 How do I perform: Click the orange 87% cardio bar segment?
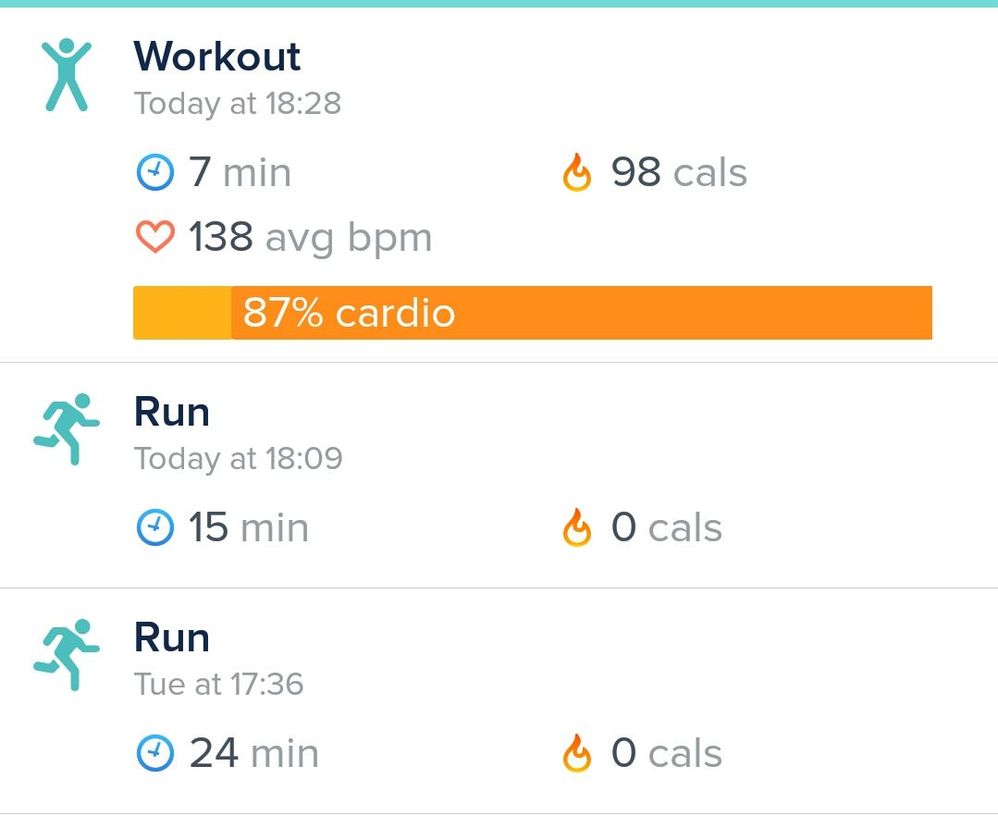pos(582,313)
